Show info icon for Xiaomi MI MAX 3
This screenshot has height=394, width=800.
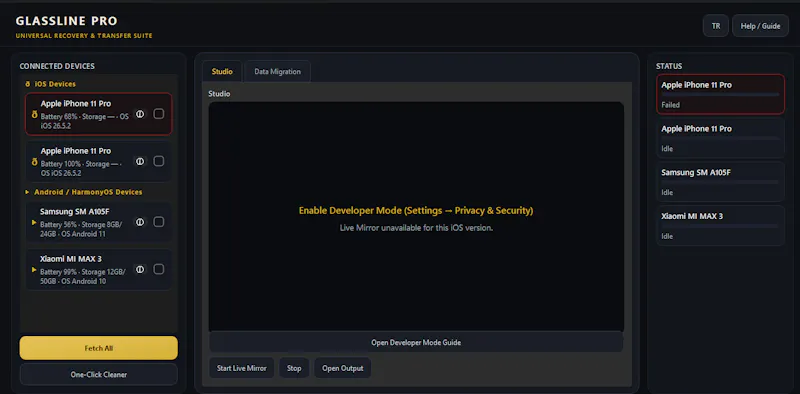tap(140, 269)
